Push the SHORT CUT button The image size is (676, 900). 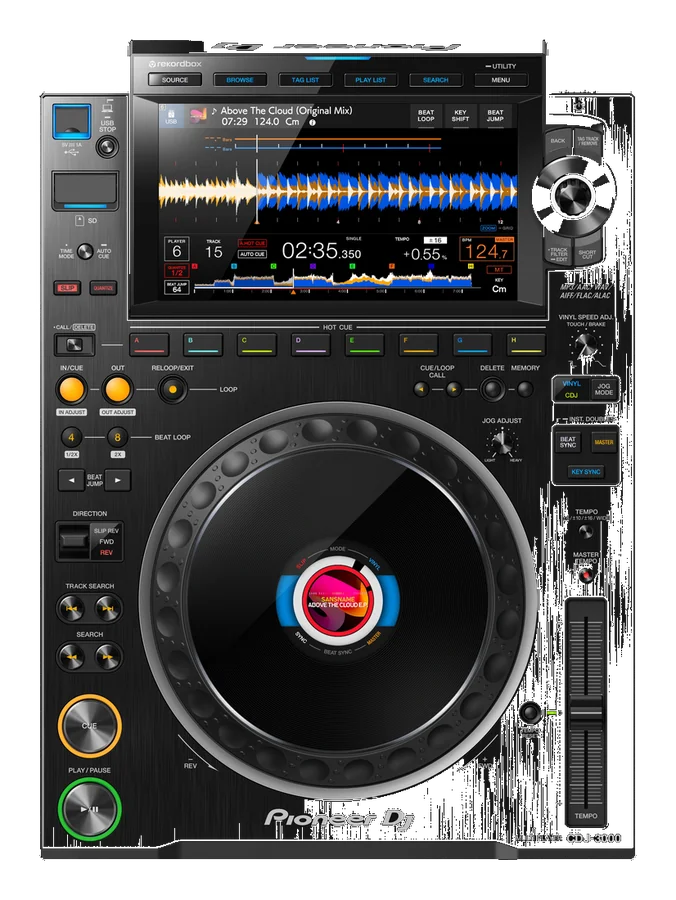coord(588,254)
